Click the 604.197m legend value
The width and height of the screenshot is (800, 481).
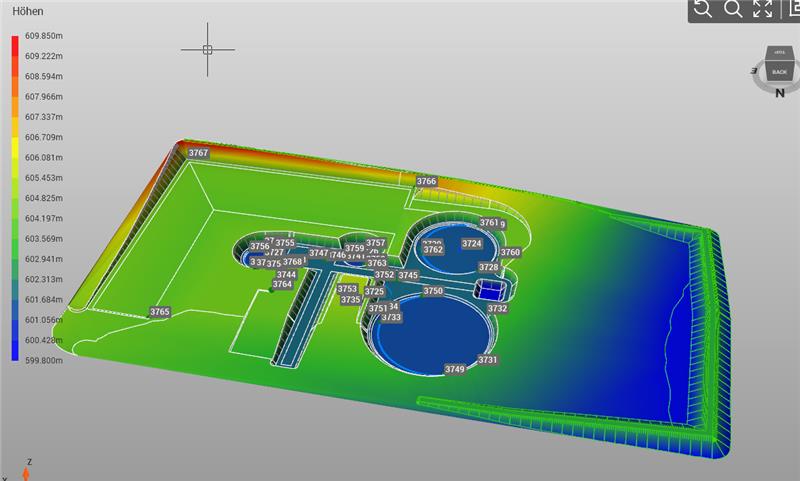point(44,218)
